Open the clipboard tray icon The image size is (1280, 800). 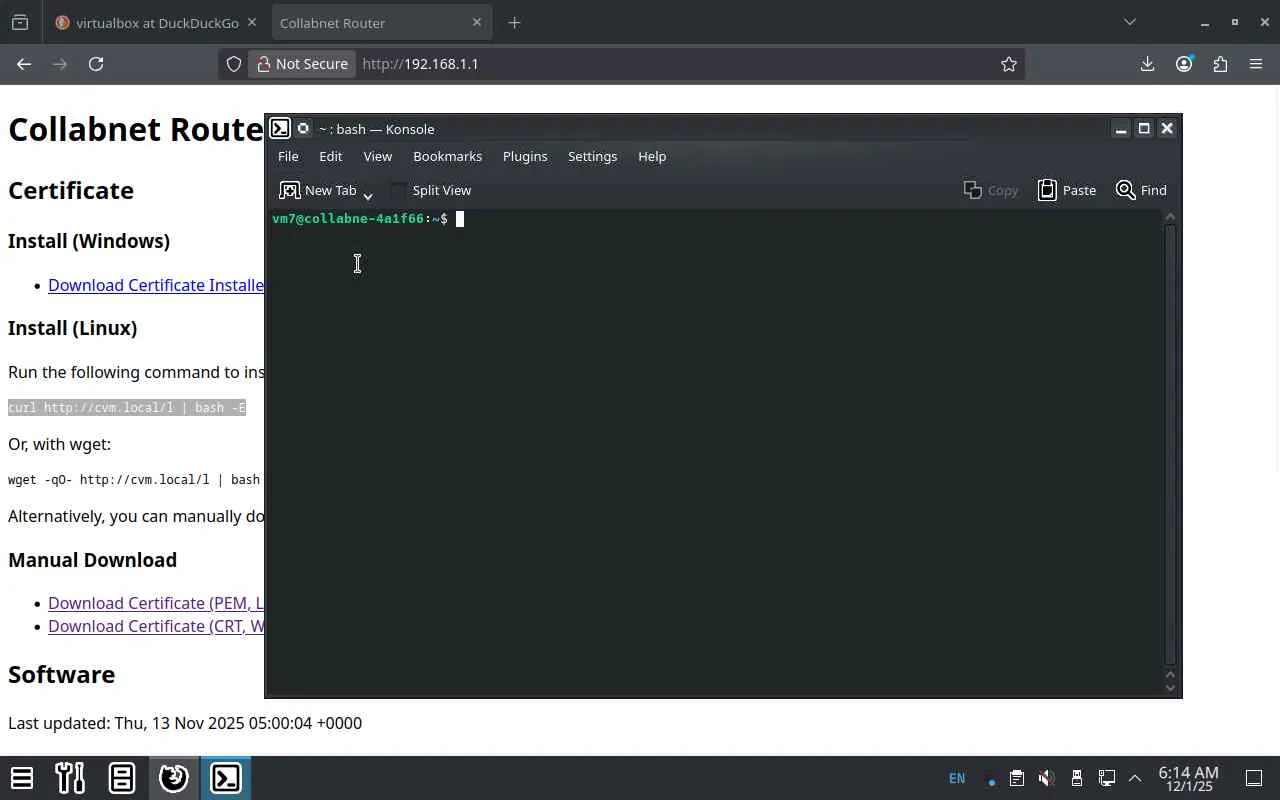pyautogui.click(x=1016, y=778)
